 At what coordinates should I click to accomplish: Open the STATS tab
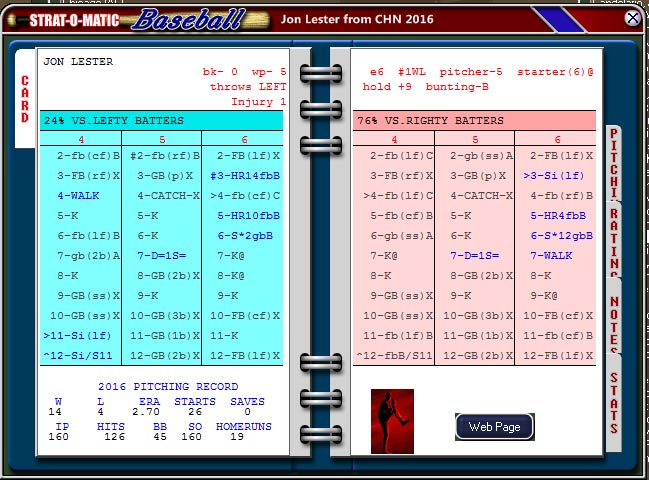[614, 402]
